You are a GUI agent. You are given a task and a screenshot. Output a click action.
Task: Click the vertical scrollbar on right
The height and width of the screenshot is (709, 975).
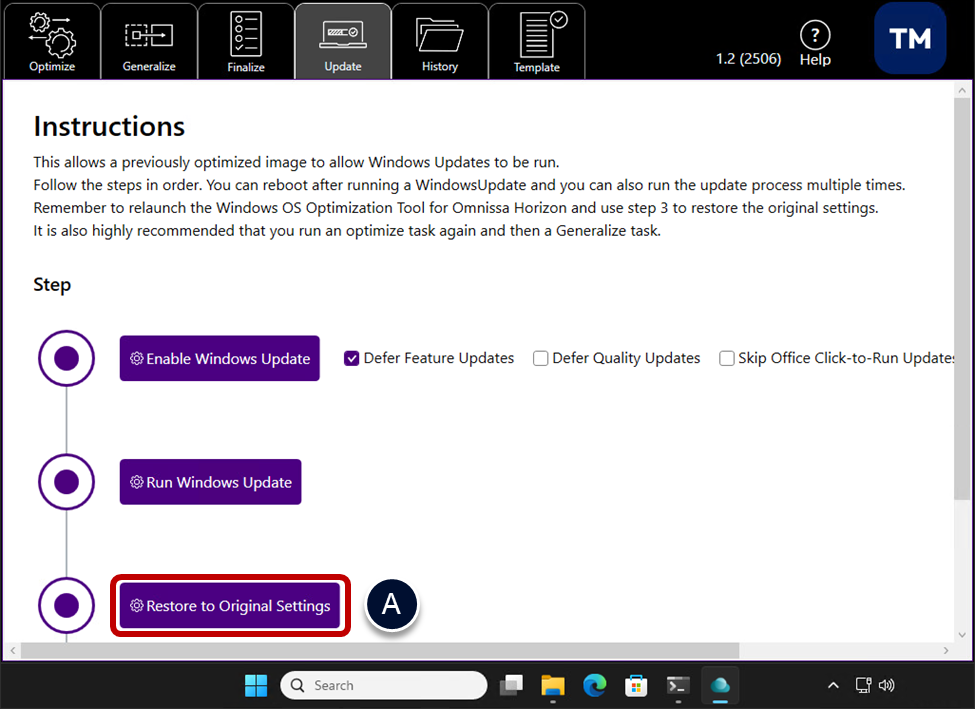(x=961, y=300)
